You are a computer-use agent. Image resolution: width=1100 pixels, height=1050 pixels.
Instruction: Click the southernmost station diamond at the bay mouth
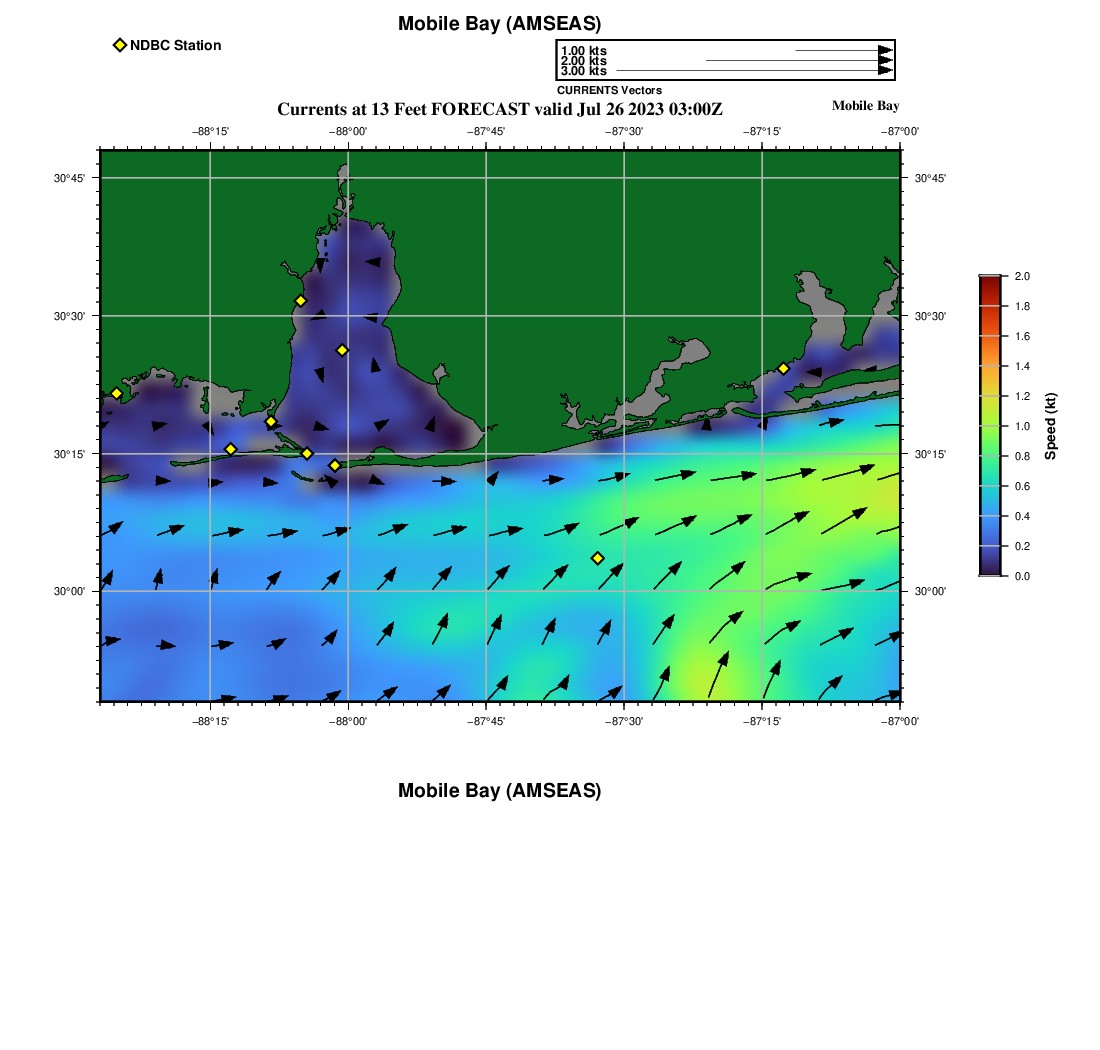335,465
